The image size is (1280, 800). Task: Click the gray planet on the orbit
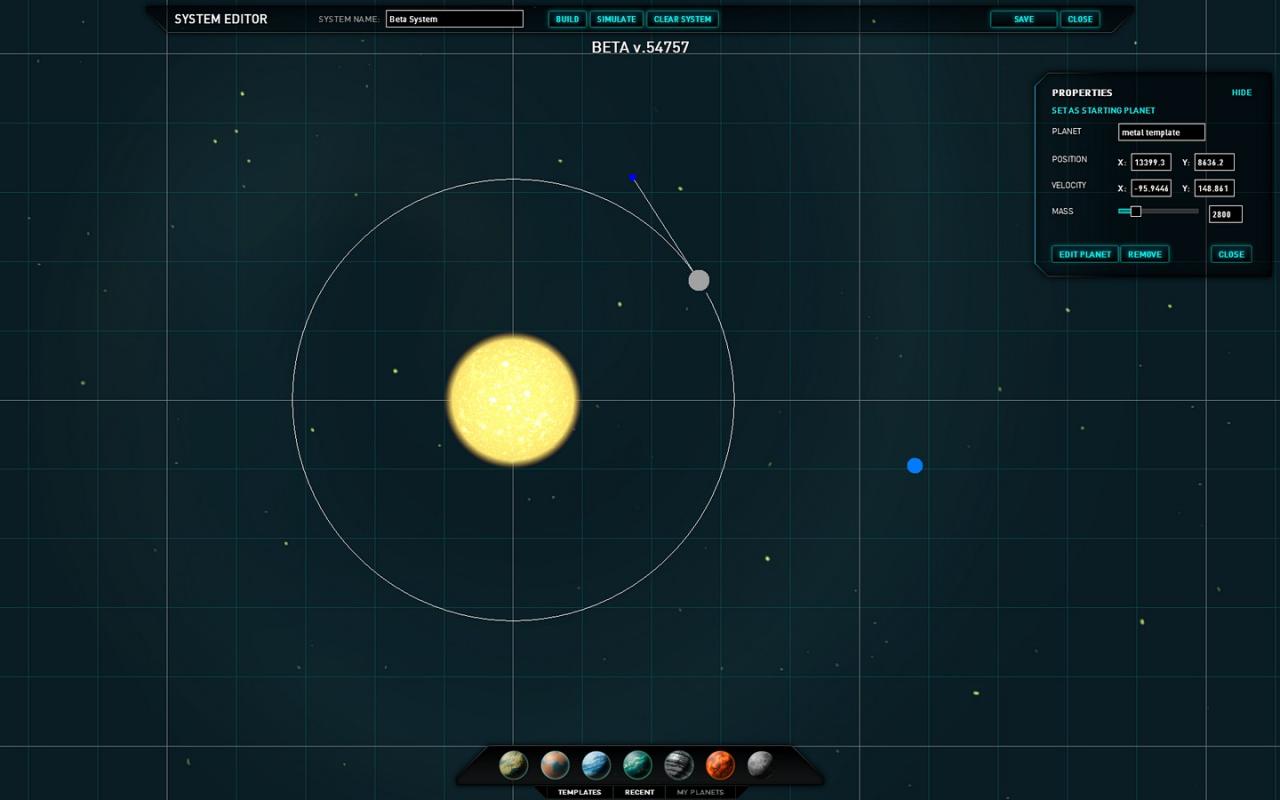pyautogui.click(x=699, y=280)
